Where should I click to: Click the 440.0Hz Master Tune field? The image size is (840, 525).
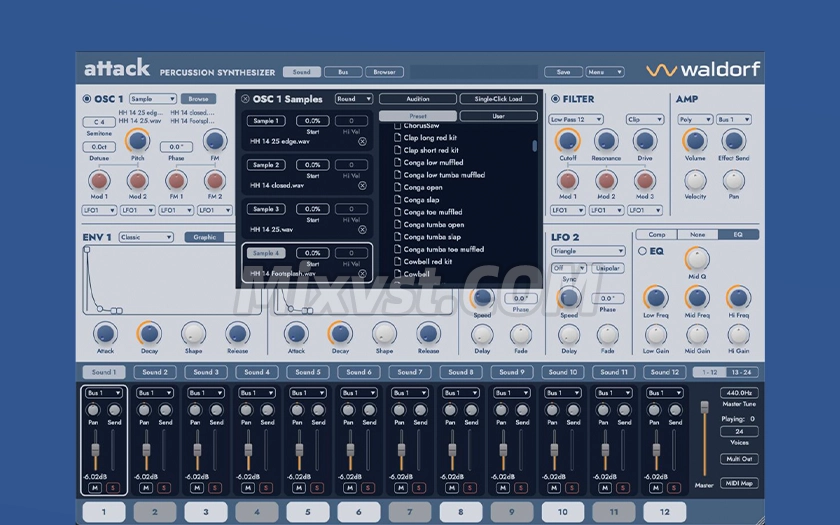(x=739, y=393)
